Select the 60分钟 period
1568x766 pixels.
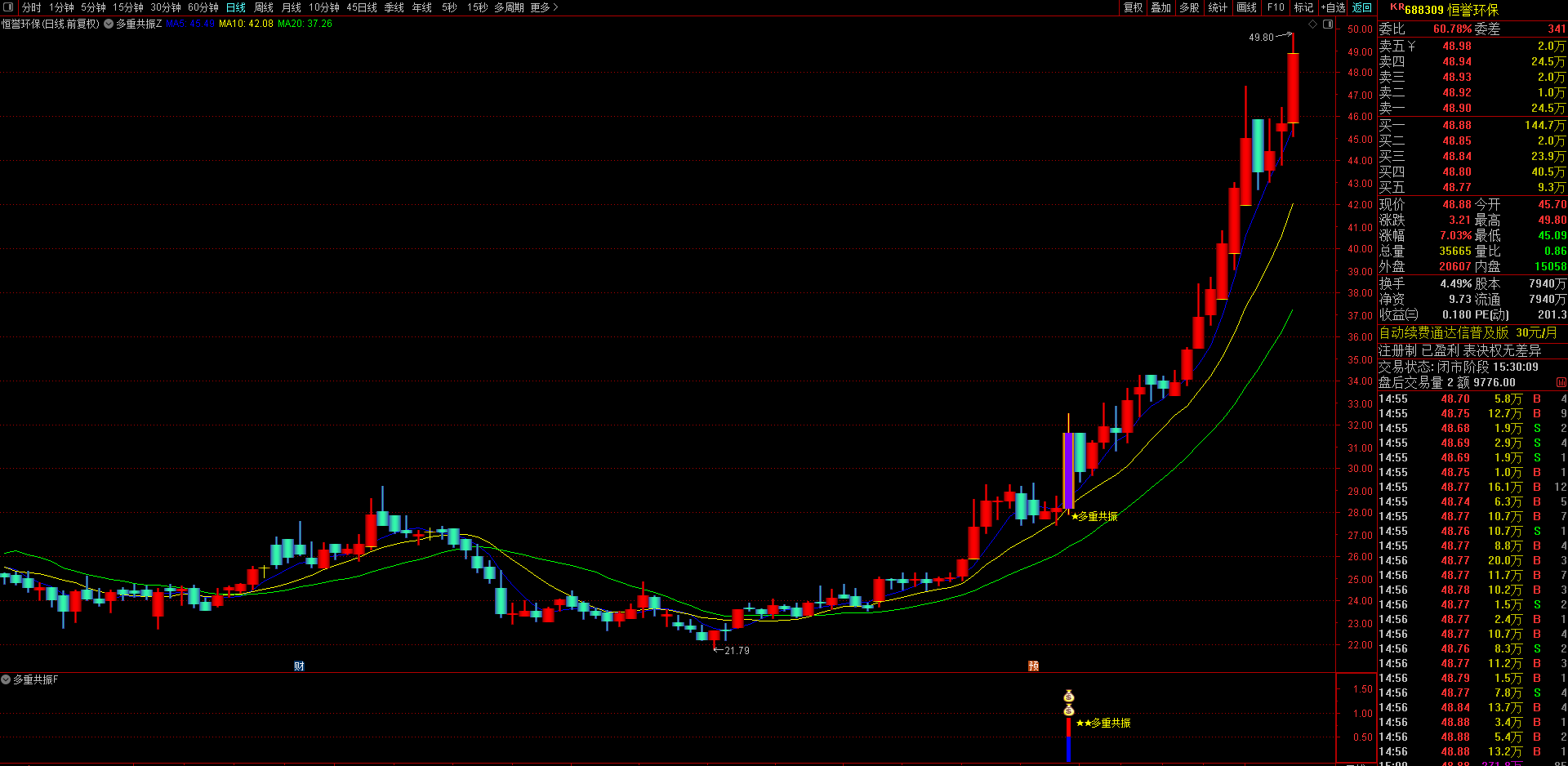203,7
